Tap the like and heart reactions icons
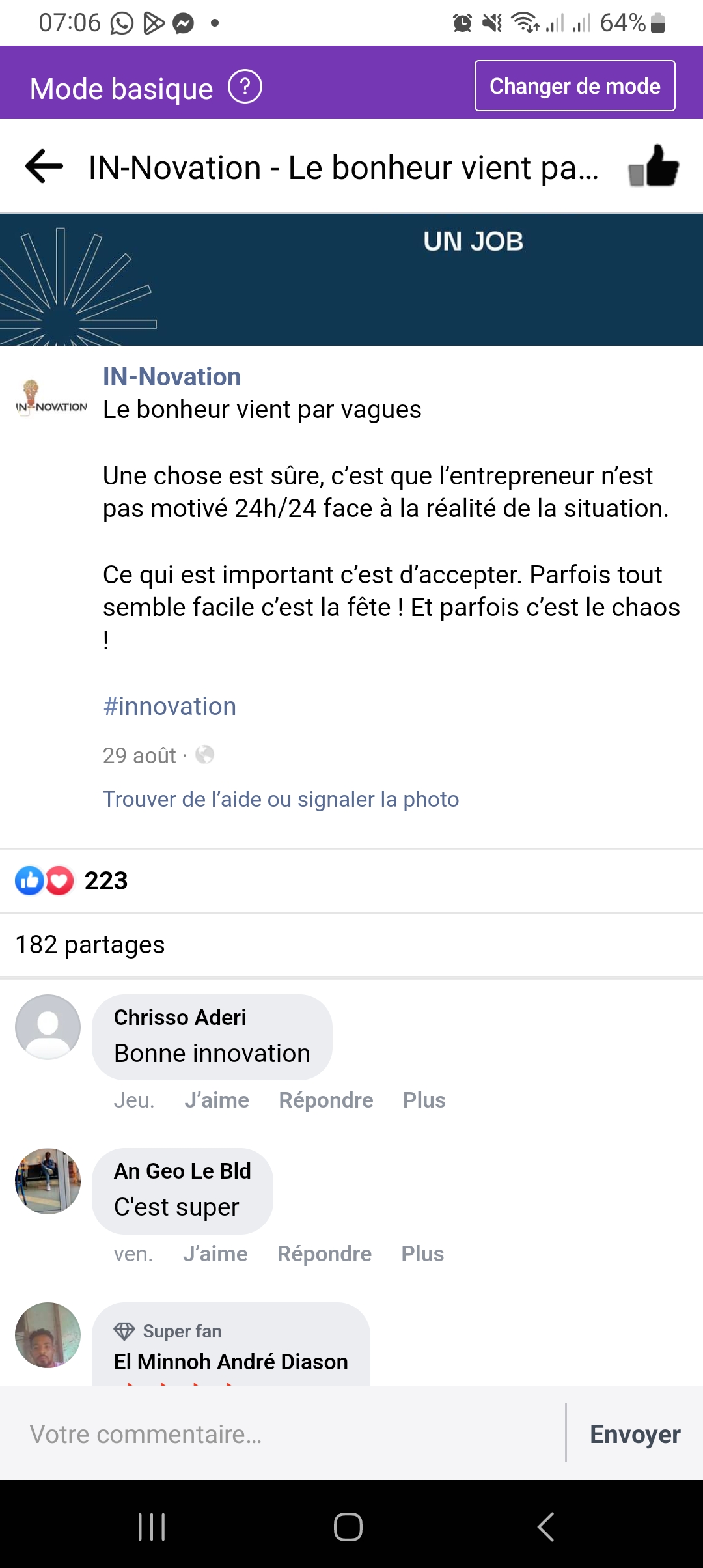Image resolution: width=703 pixels, height=1568 pixels. [44, 881]
